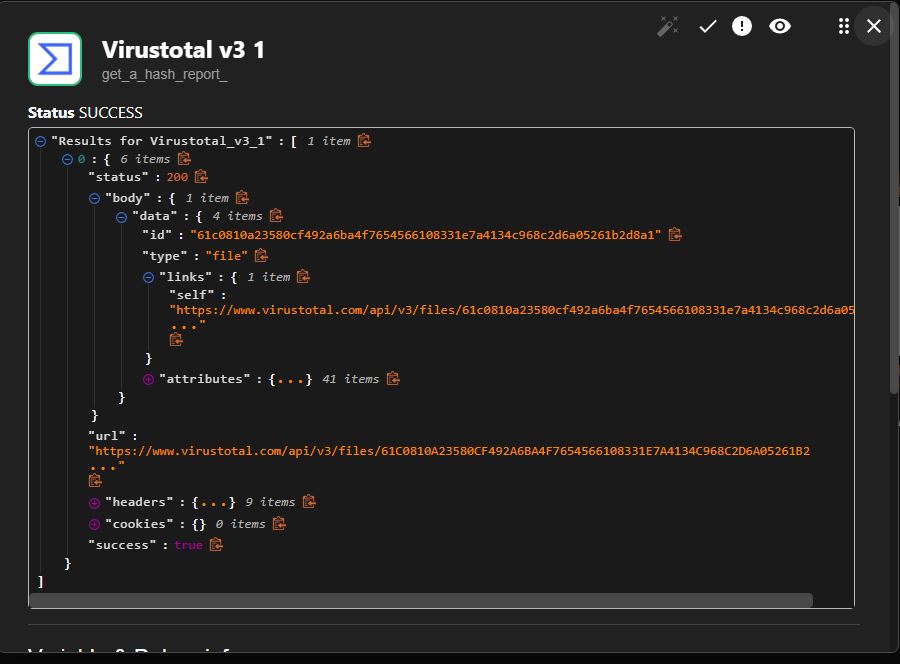Viewport: 900px width, 664px height.
Task: Copy the item 0 object
Action: pos(184,158)
